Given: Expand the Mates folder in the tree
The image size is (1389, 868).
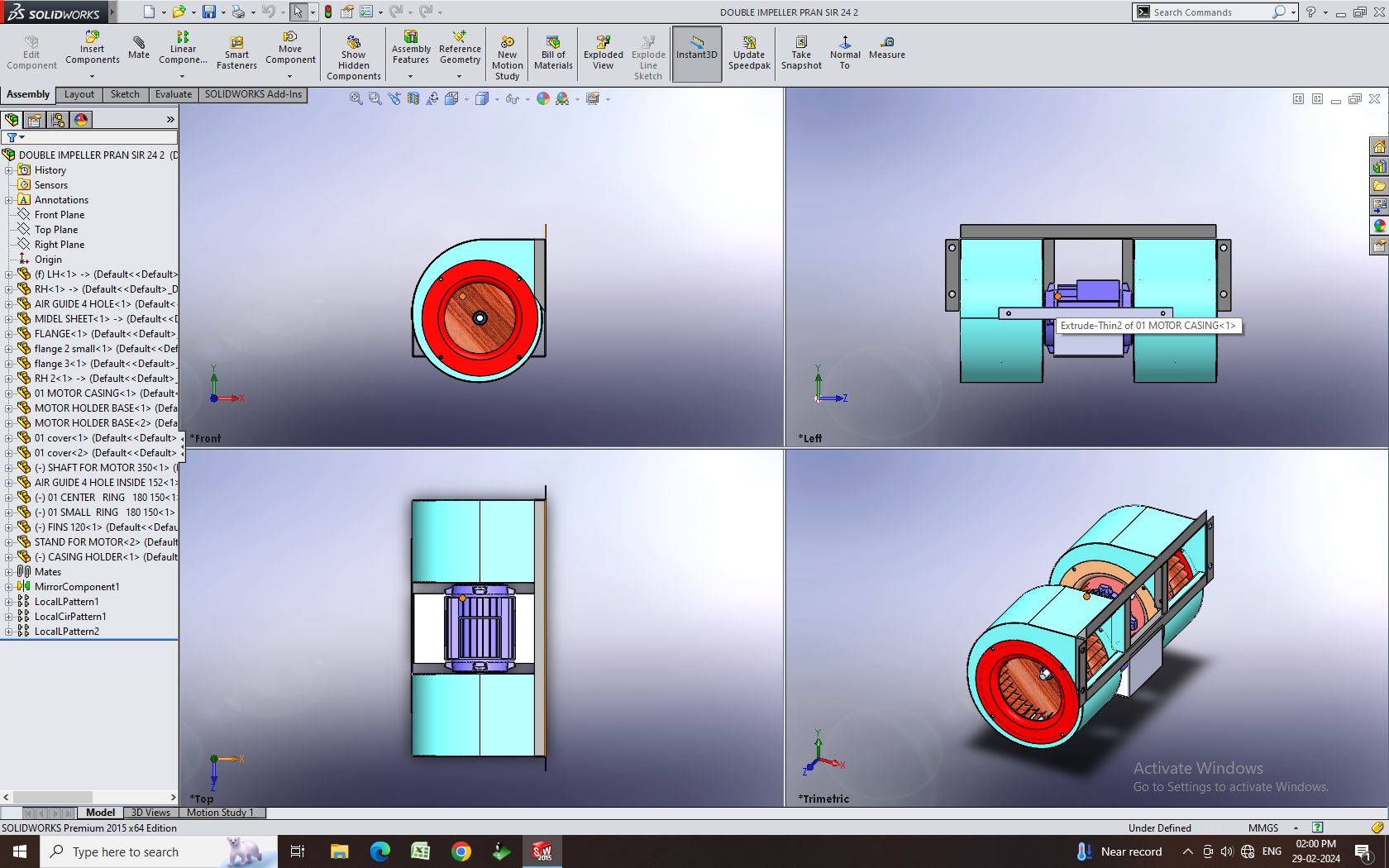Looking at the screenshot, I should coord(8,572).
